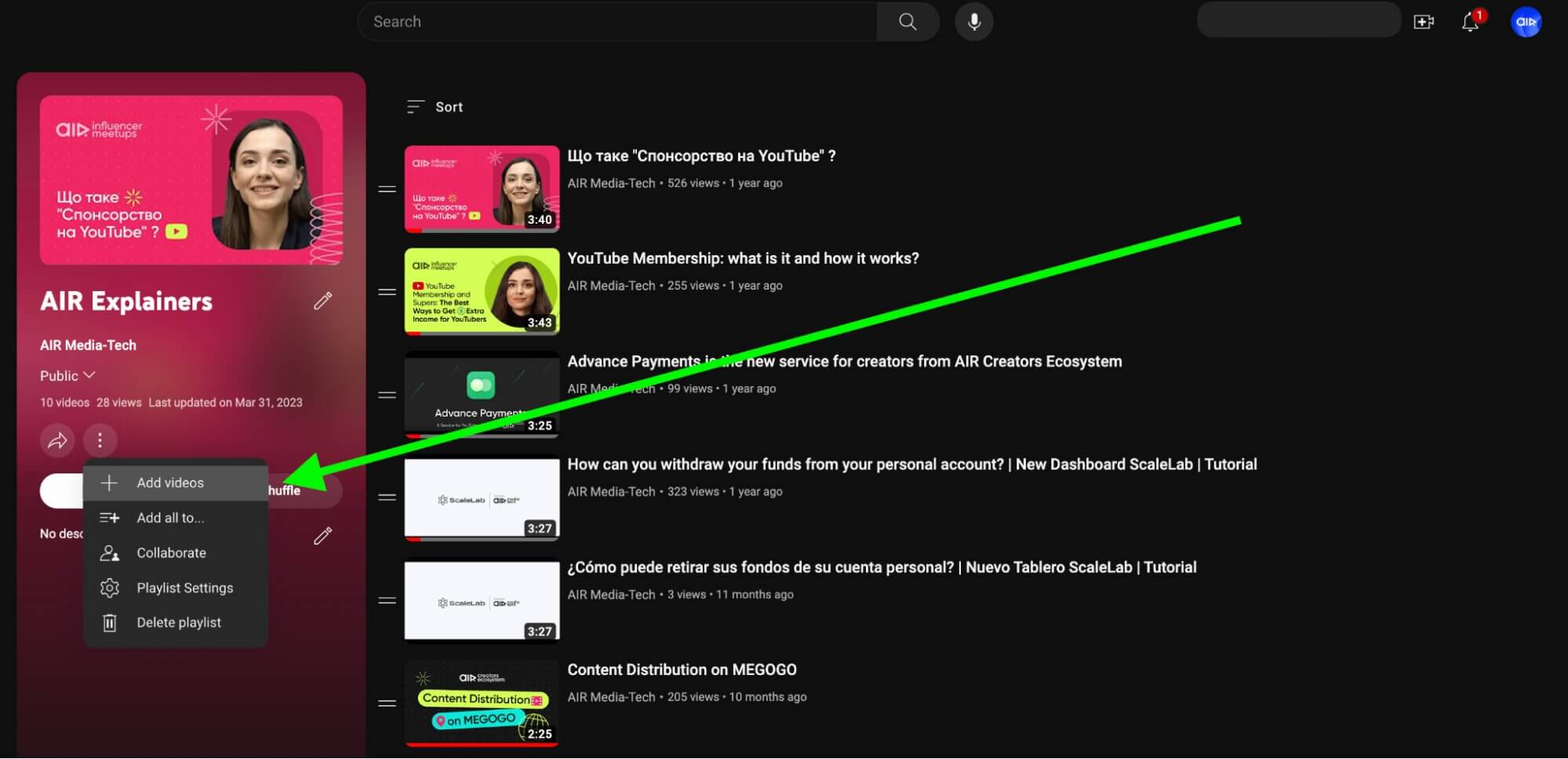
Task: Click the search magnifier button
Action: [x=908, y=22]
